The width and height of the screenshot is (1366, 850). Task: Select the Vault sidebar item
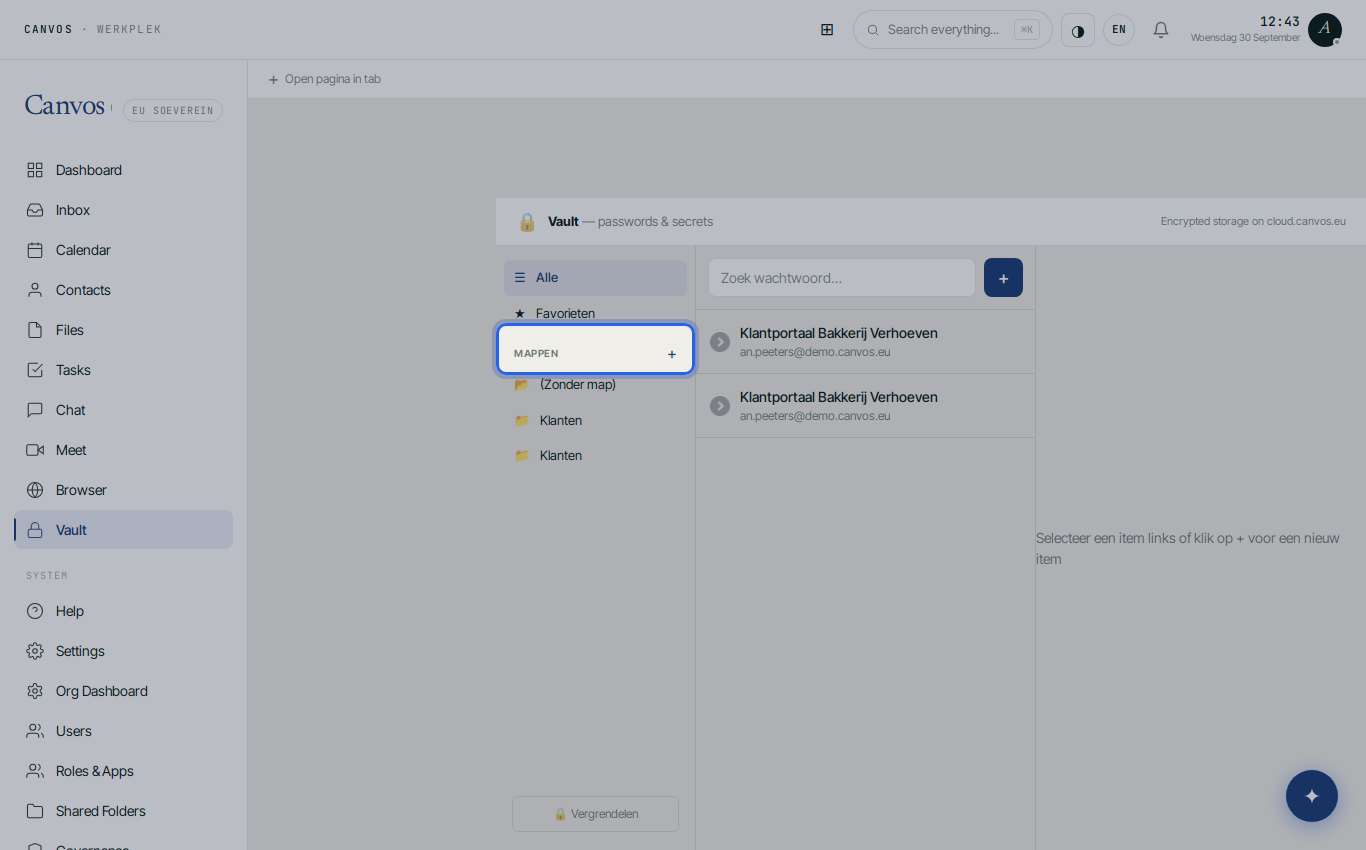click(123, 530)
